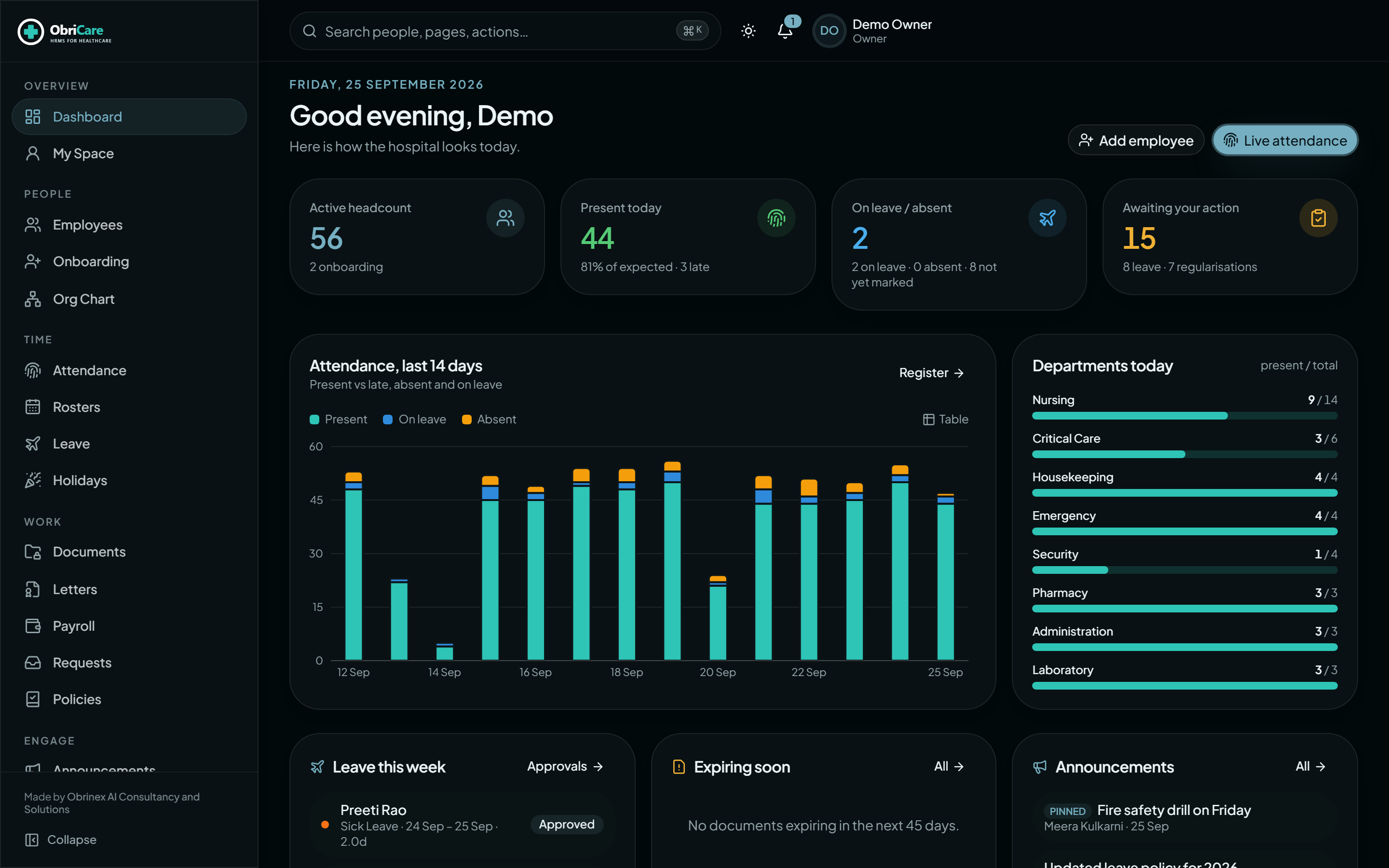Click the Add employee button
This screenshot has height=868, width=1389.
tap(1135, 141)
